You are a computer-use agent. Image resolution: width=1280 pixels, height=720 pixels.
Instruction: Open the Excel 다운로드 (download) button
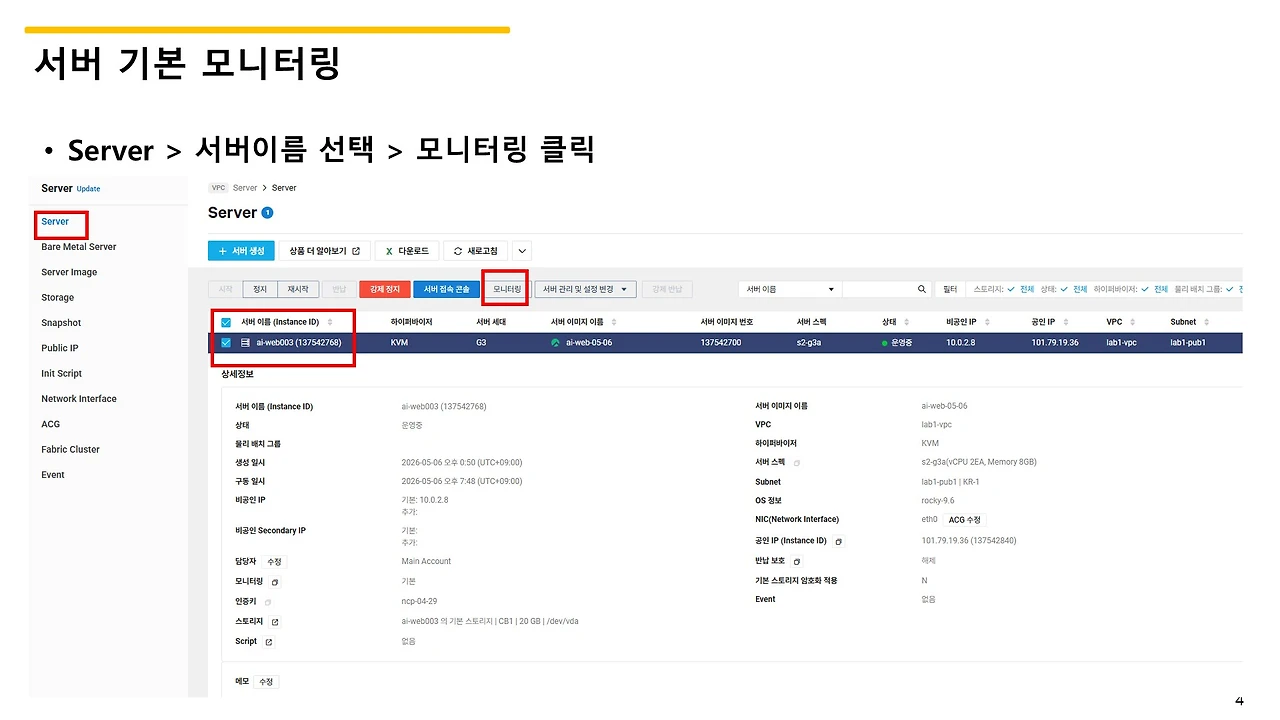point(407,251)
